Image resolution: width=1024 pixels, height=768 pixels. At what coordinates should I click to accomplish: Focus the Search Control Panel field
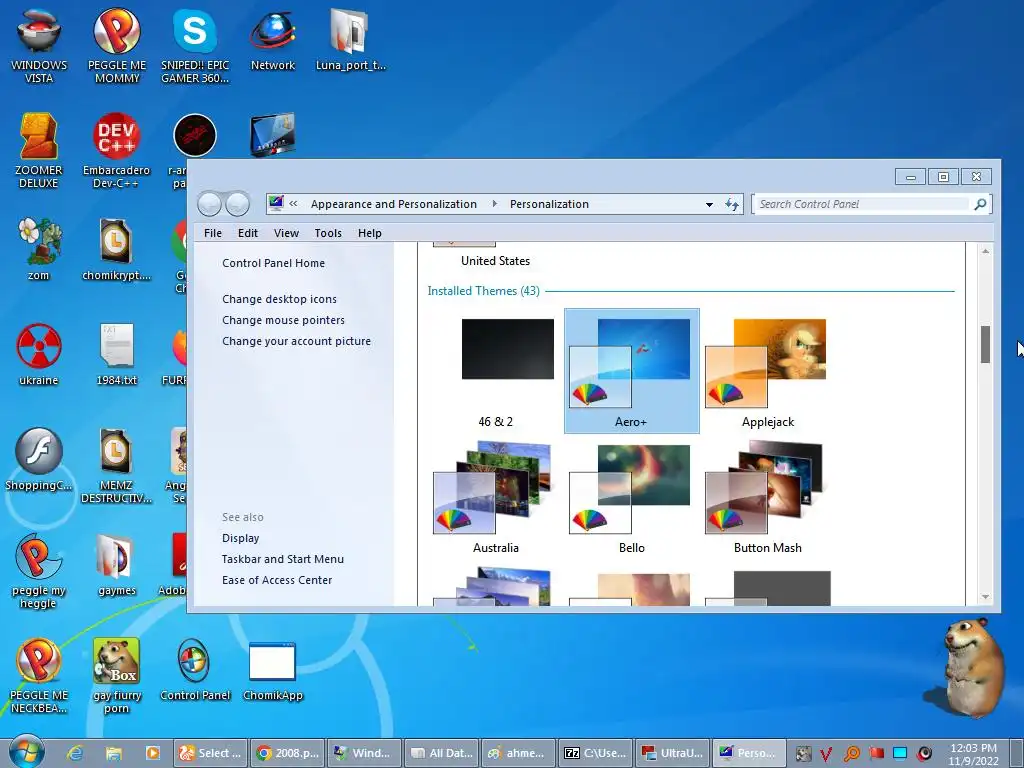pos(862,204)
